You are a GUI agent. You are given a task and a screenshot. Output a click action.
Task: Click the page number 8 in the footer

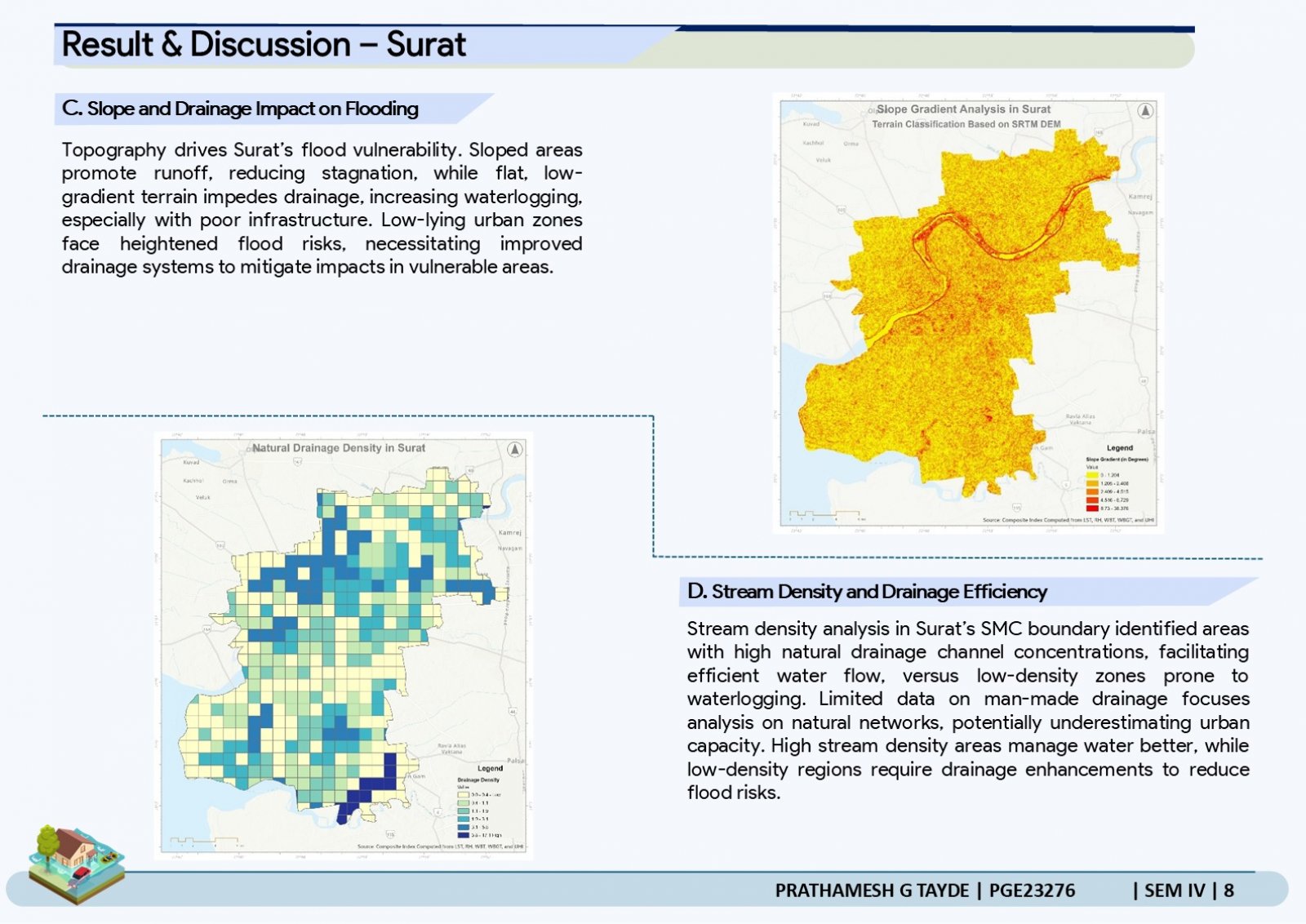(1228, 891)
